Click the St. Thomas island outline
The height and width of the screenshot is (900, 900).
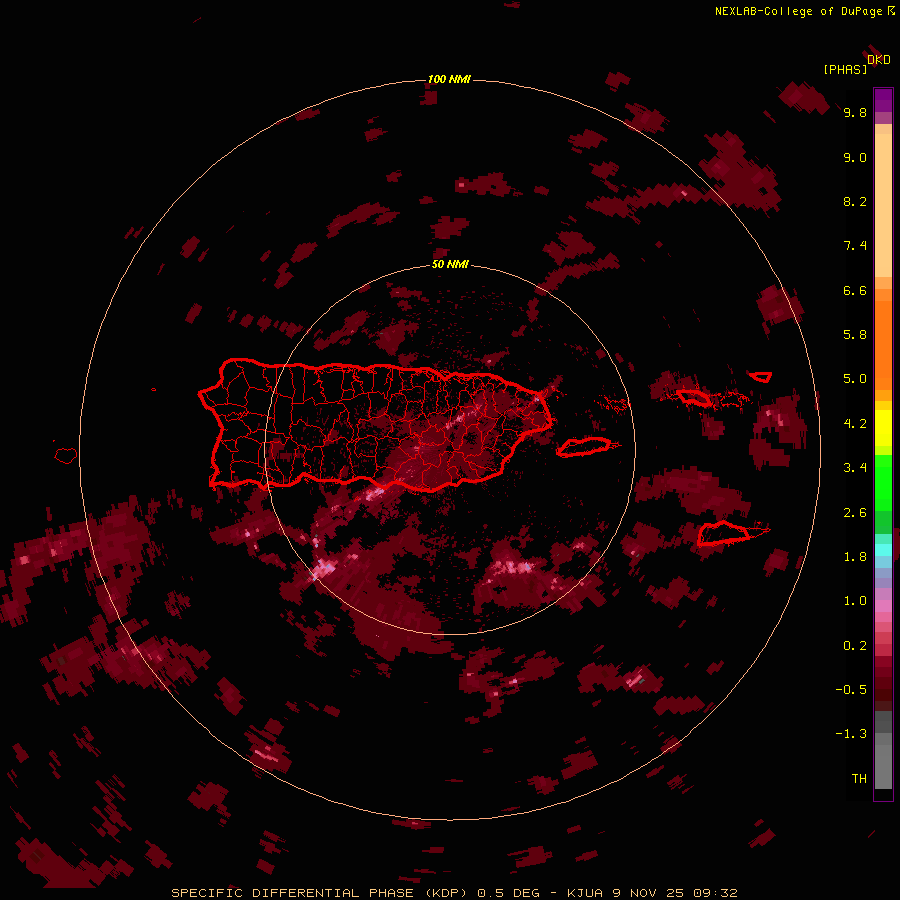693,397
